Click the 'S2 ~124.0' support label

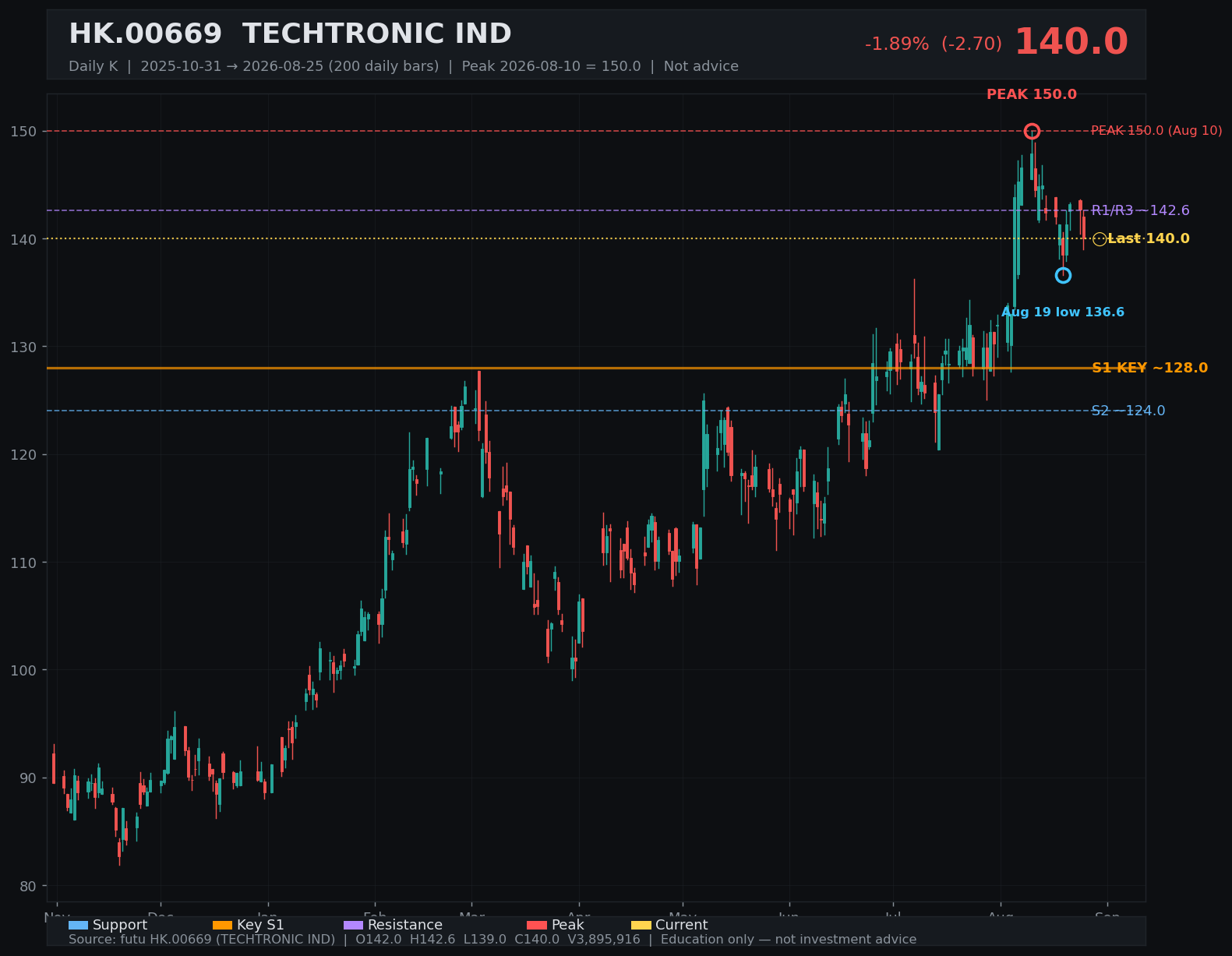(1128, 411)
